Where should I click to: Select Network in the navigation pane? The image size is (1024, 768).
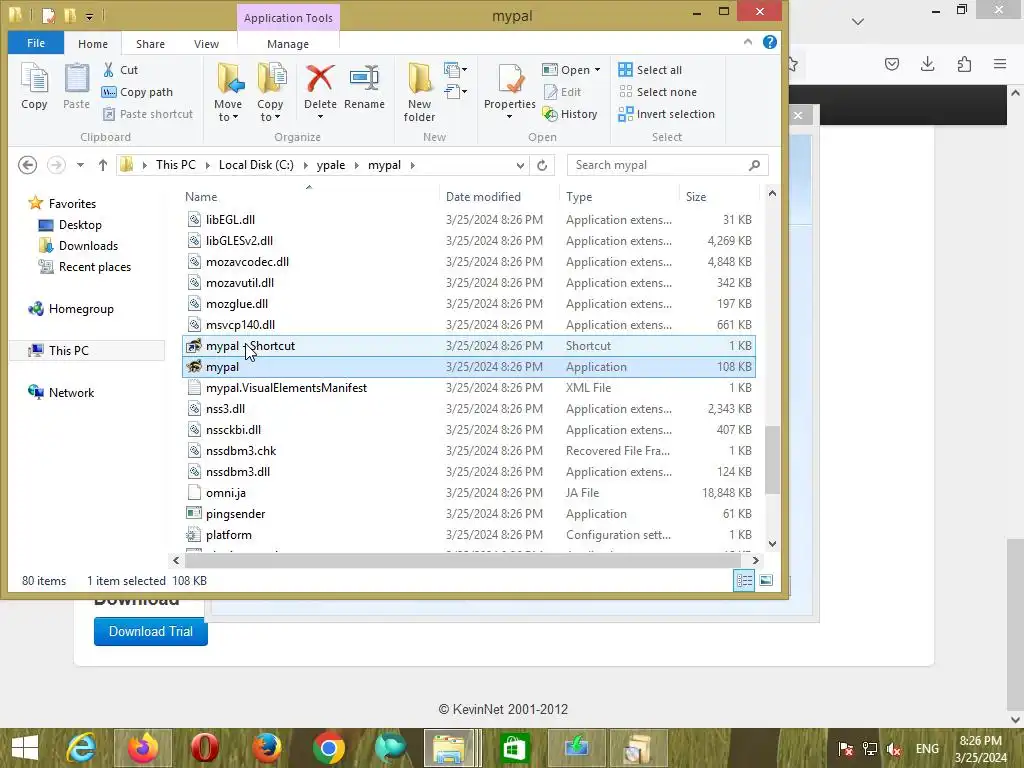[x=61, y=392]
